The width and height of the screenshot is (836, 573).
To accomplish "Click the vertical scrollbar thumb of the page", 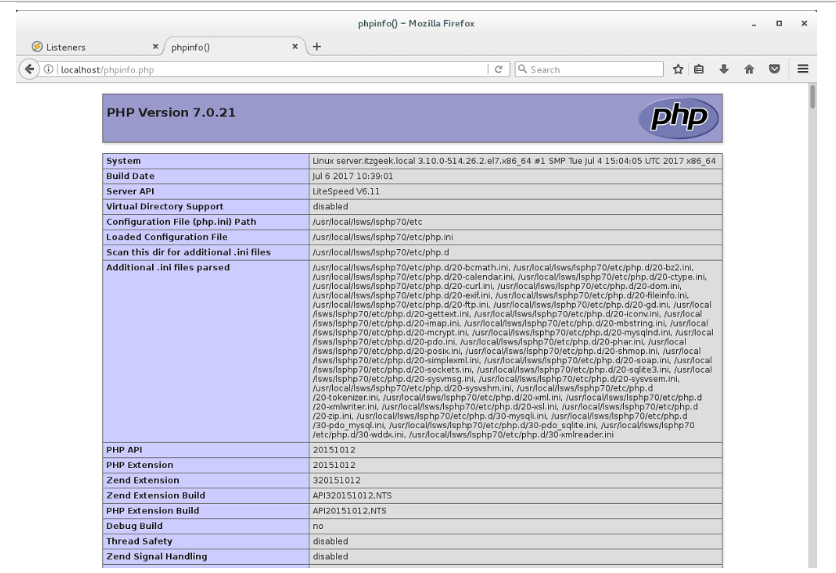I will (813, 96).
